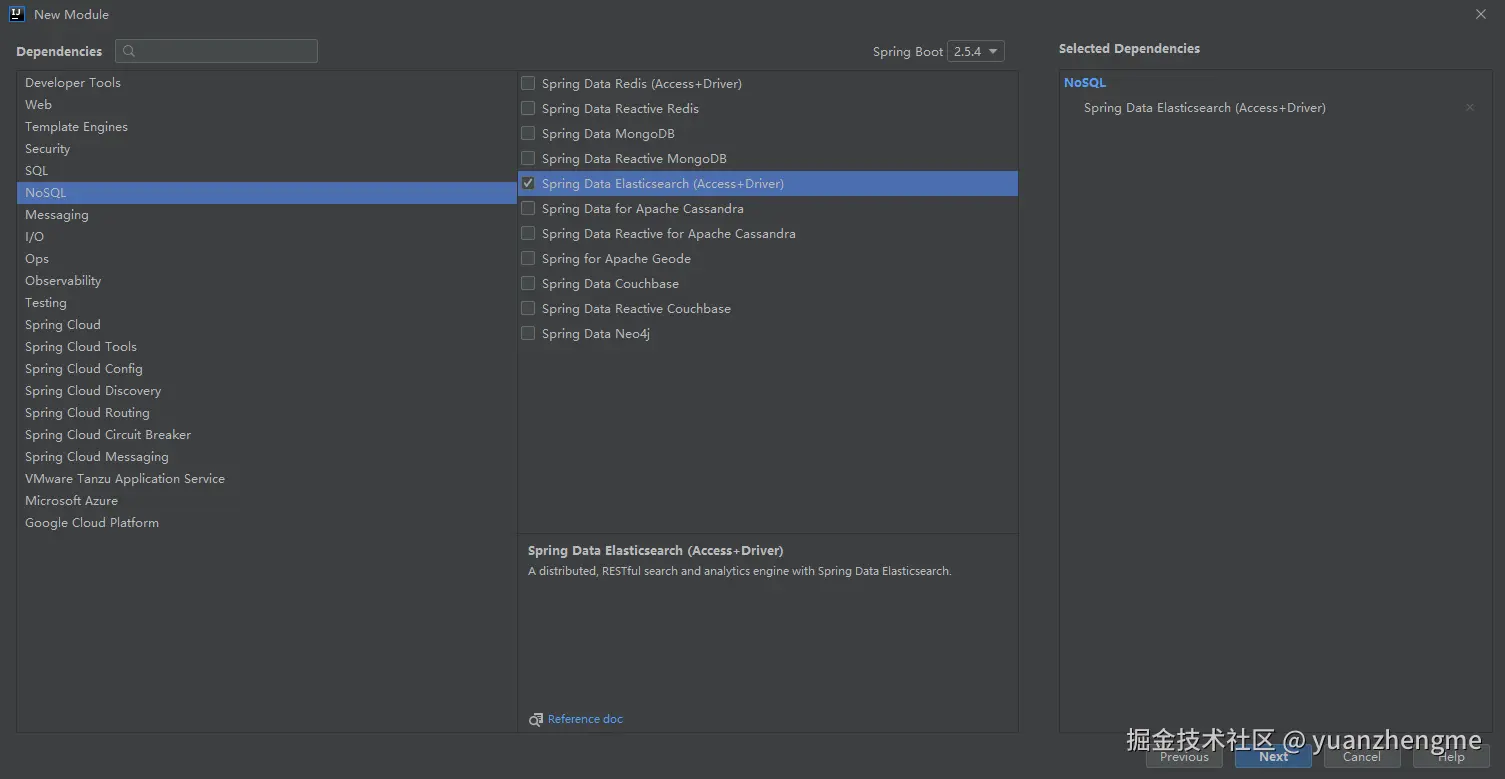
Task: Choose the Ops category
Action: pos(266,259)
